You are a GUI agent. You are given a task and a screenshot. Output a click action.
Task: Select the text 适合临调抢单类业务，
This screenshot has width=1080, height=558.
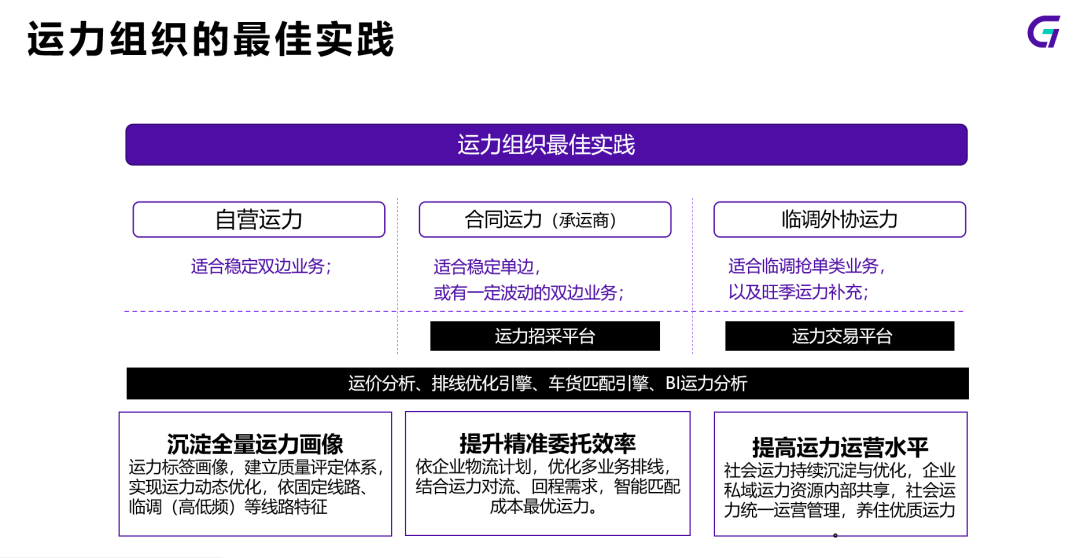pyautogui.click(x=807, y=266)
